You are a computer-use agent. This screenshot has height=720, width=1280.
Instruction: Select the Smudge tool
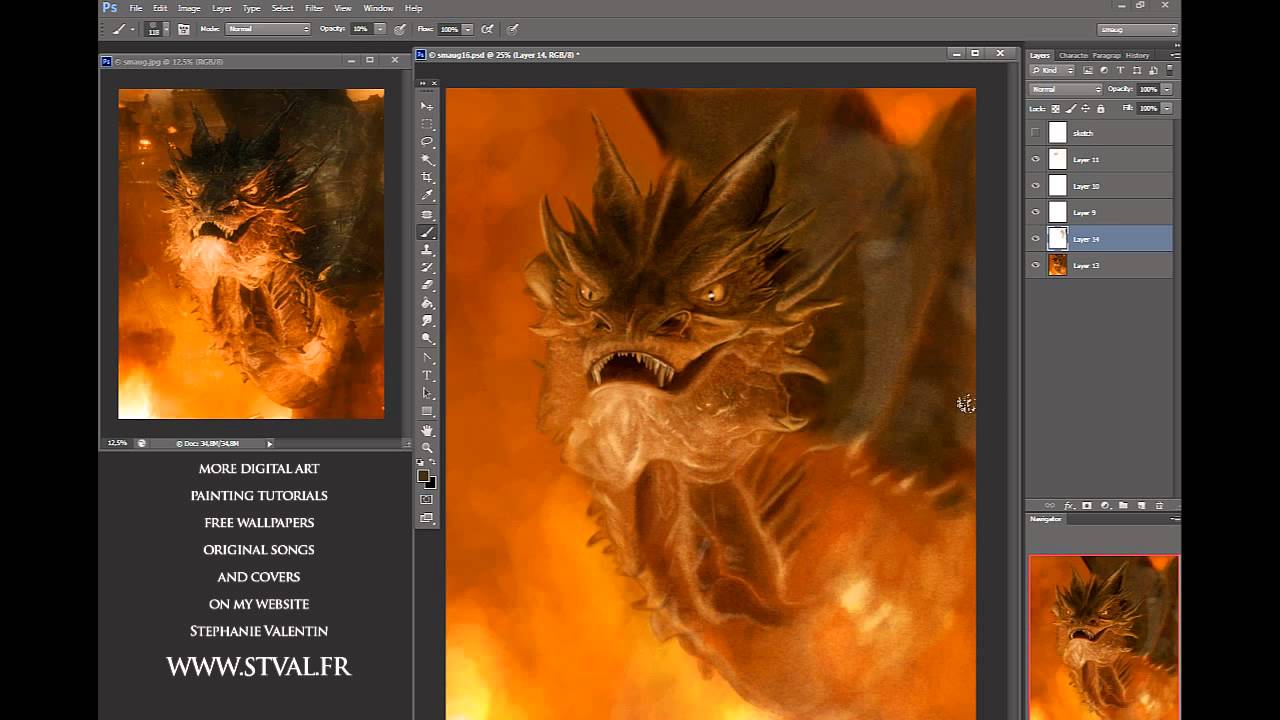[427, 322]
